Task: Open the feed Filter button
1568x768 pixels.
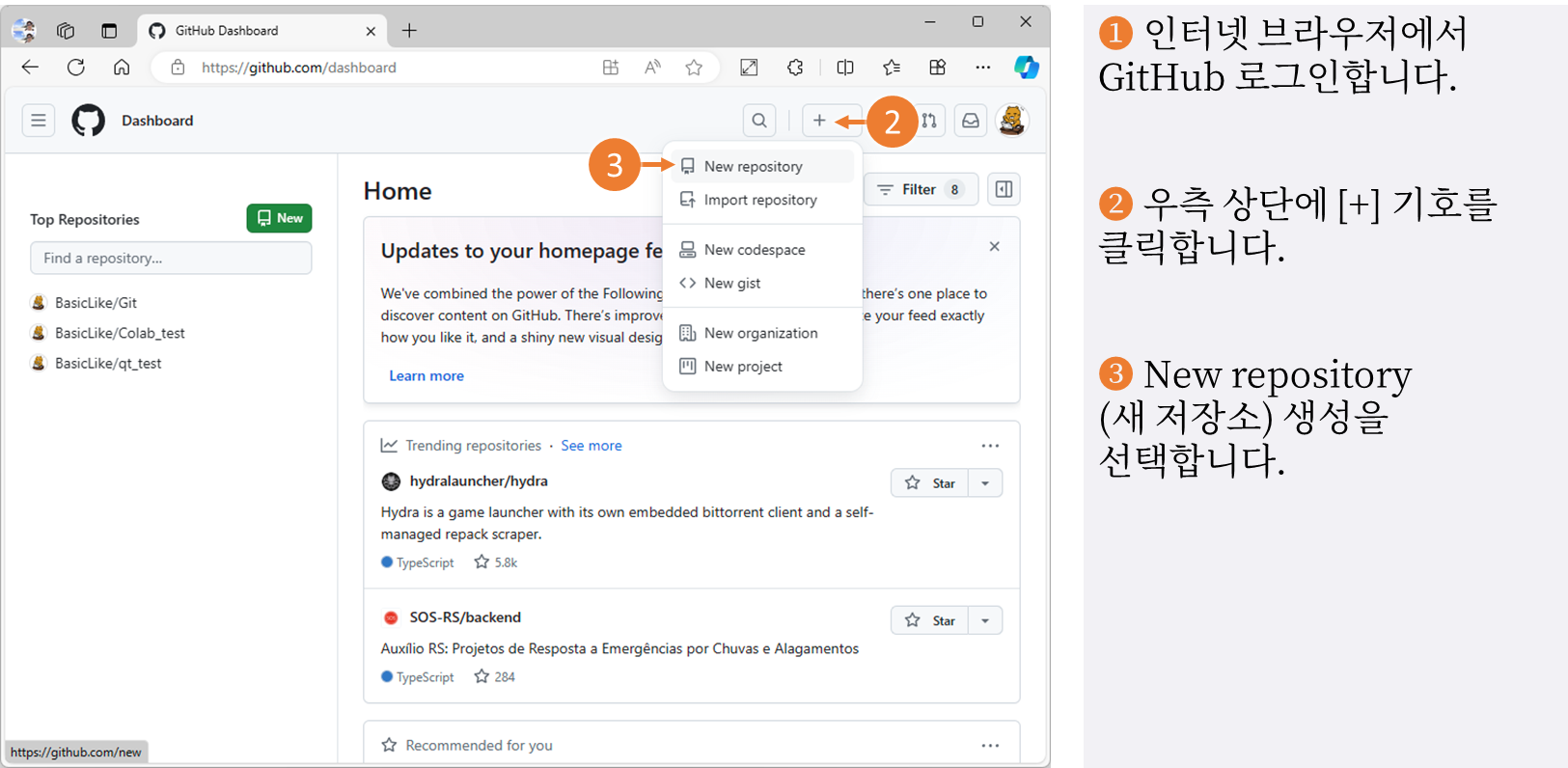Action: pyautogui.click(x=922, y=189)
